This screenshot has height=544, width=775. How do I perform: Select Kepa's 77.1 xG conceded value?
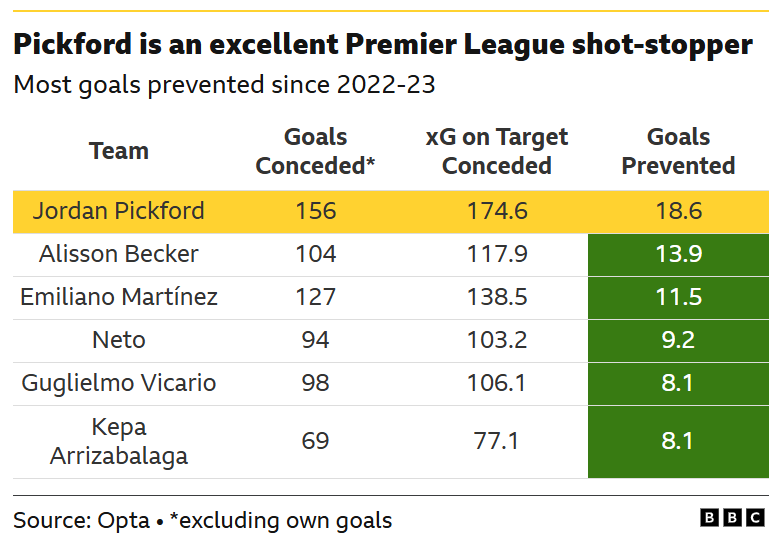[x=496, y=441]
